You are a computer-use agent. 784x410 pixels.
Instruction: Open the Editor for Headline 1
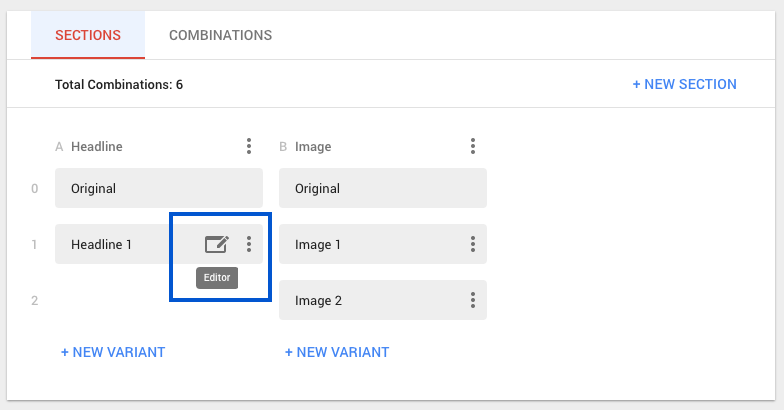click(216, 244)
